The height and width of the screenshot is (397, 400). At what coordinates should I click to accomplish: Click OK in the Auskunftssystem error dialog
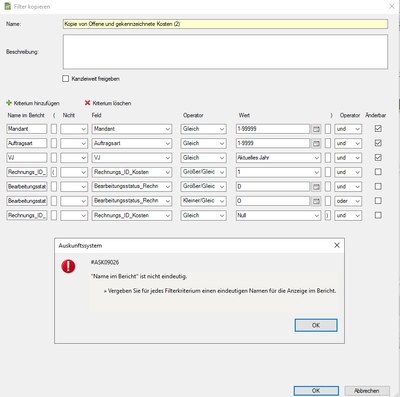click(316, 325)
